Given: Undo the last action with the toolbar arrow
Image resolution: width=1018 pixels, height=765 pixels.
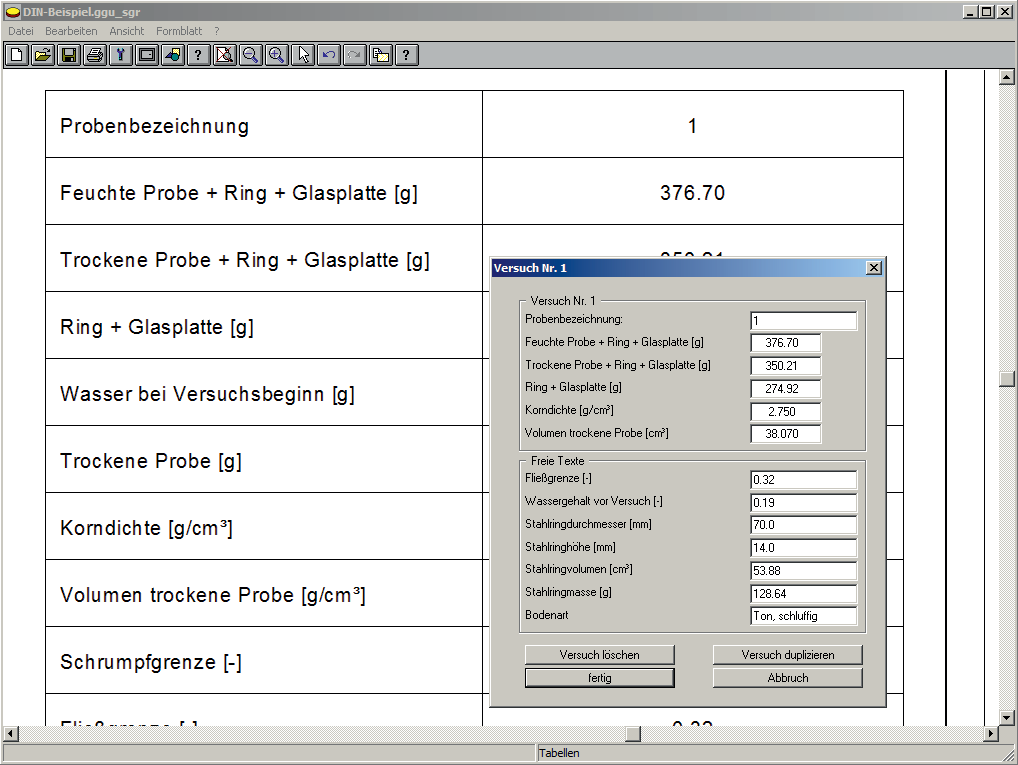Looking at the screenshot, I should pos(329,55).
